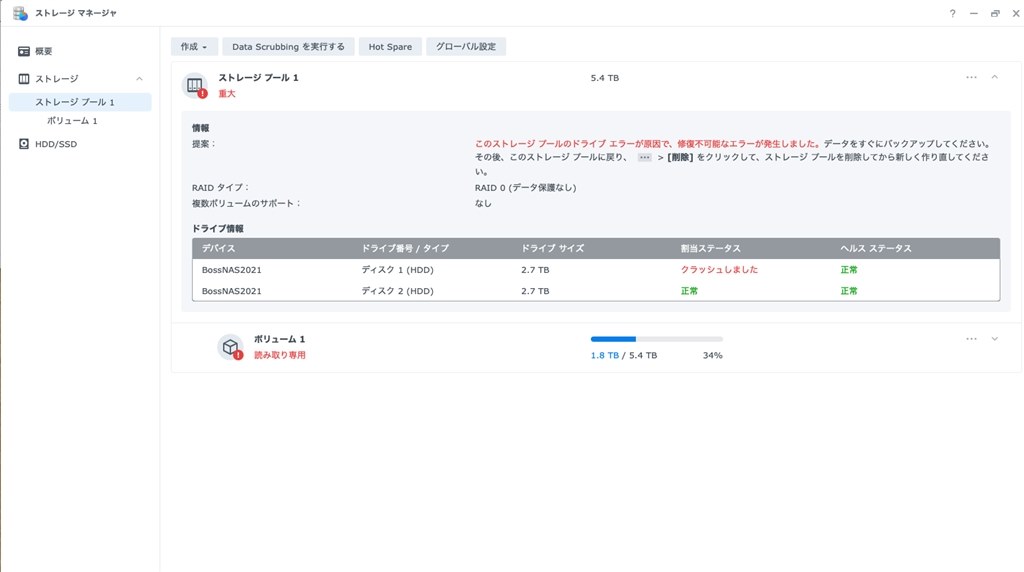Click the volume 1 cube icon
The height and width of the screenshot is (572, 1024).
230,347
